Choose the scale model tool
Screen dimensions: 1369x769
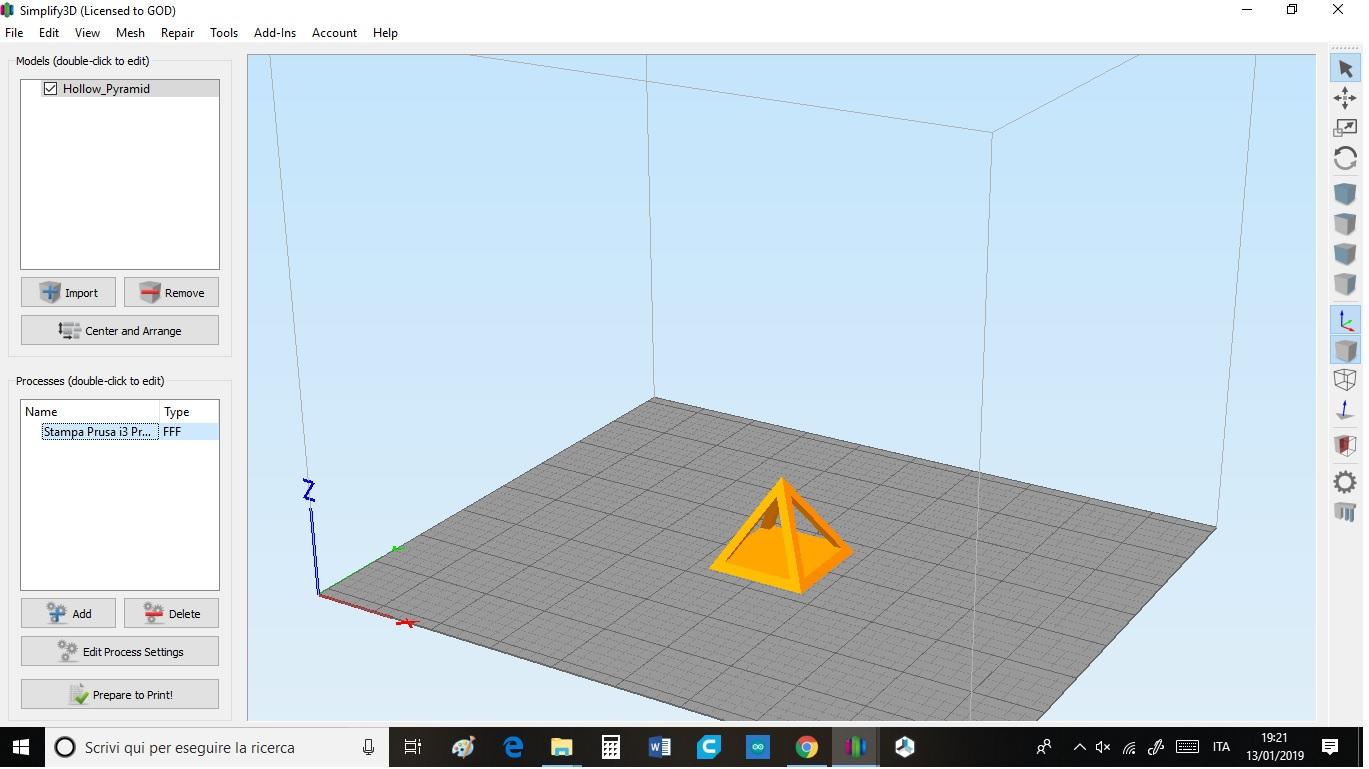(1345, 128)
